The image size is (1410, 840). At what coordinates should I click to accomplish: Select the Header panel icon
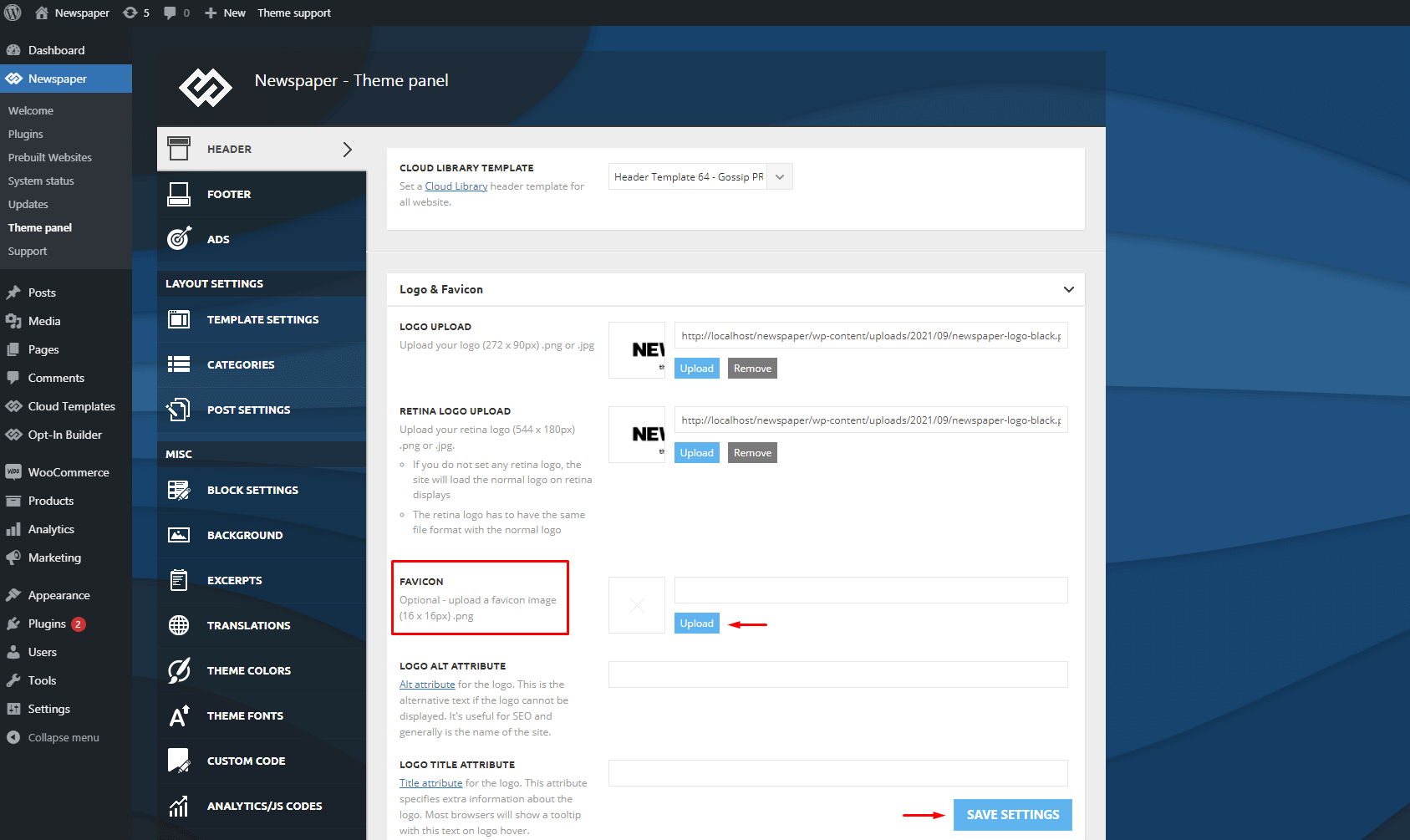click(179, 149)
